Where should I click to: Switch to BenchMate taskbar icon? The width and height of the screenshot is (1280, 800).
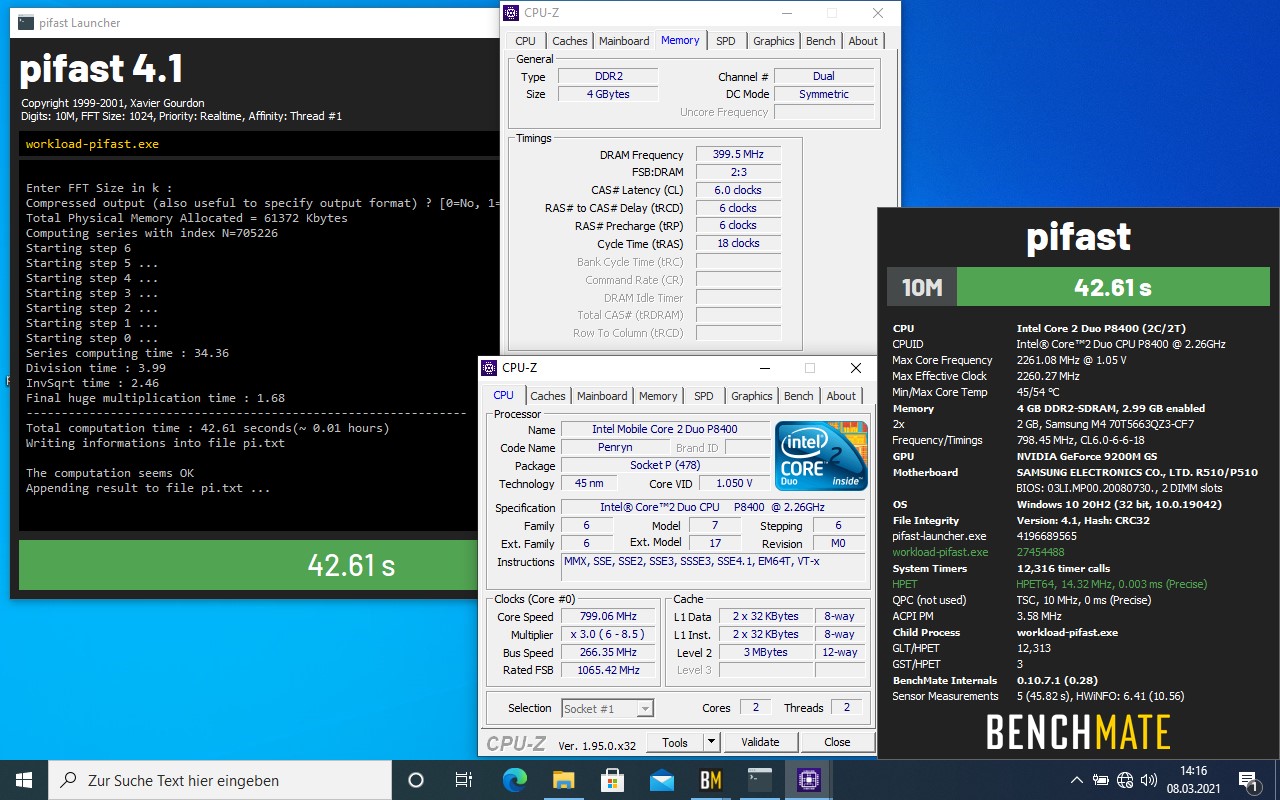(711, 780)
